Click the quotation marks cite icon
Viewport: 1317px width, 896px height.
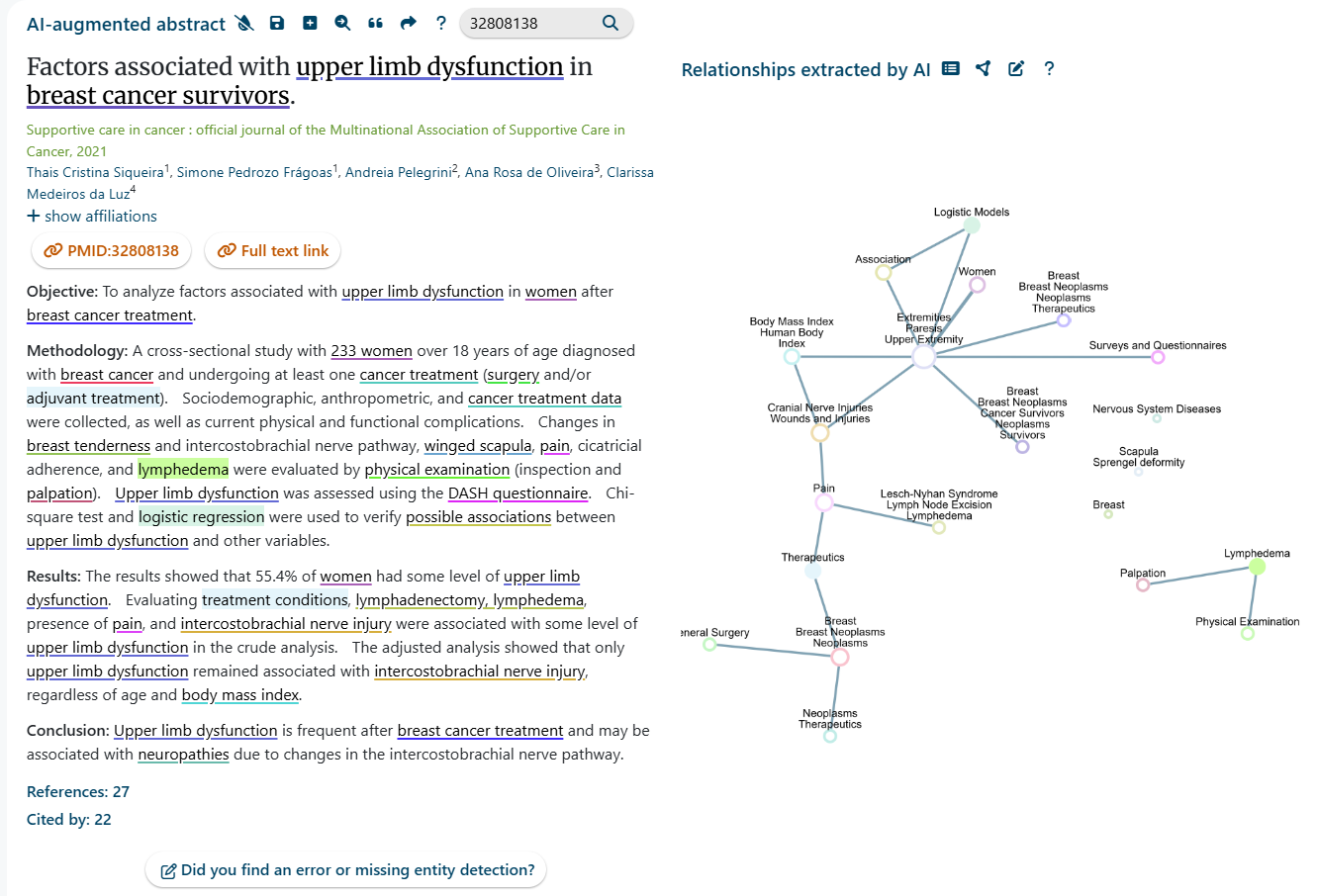[375, 23]
